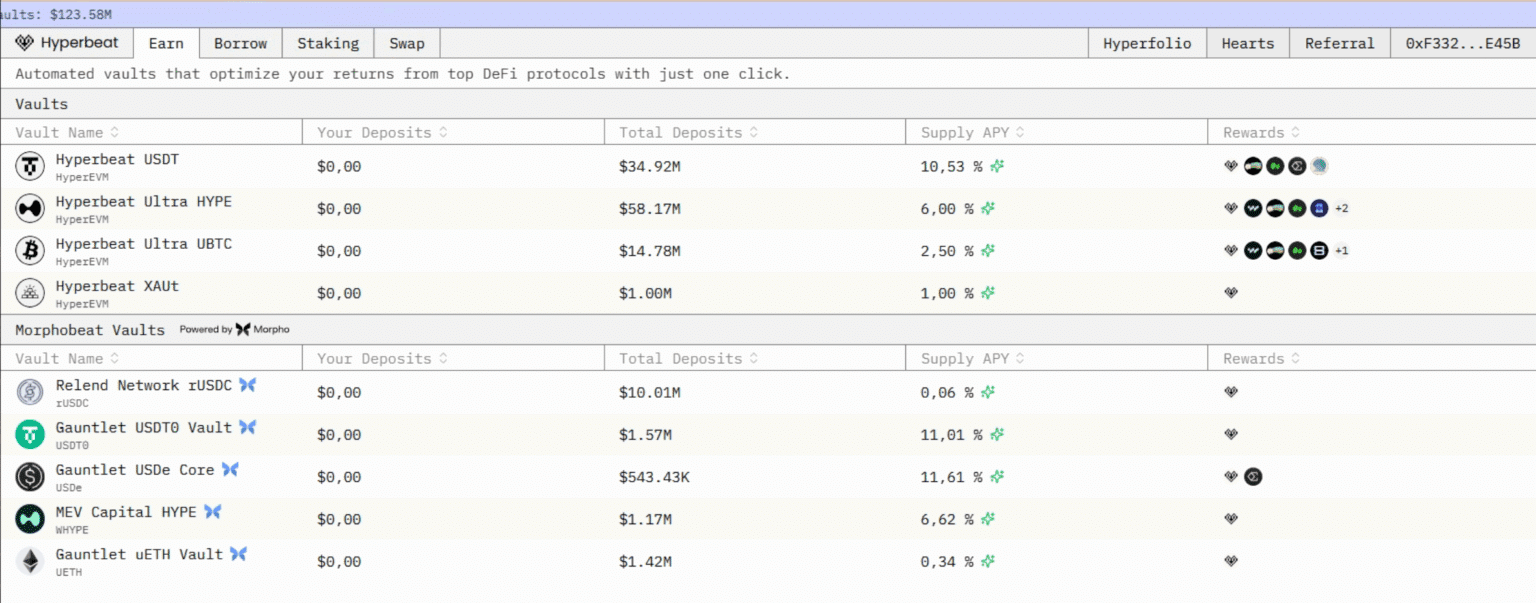Switch to the Borrow tab
Image resolution: width=1536 pixels, height=603 pixels.
(241, 43)
